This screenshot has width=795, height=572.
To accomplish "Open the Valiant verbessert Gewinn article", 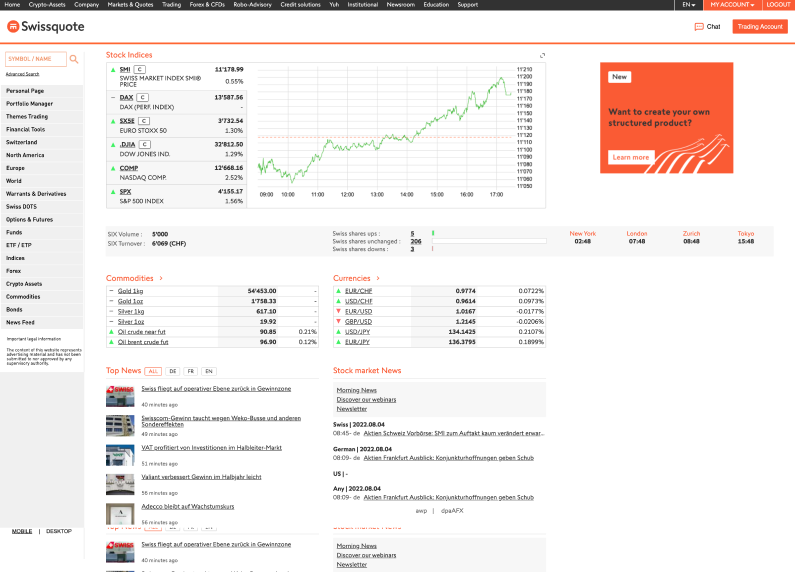I will pos(201,477).
